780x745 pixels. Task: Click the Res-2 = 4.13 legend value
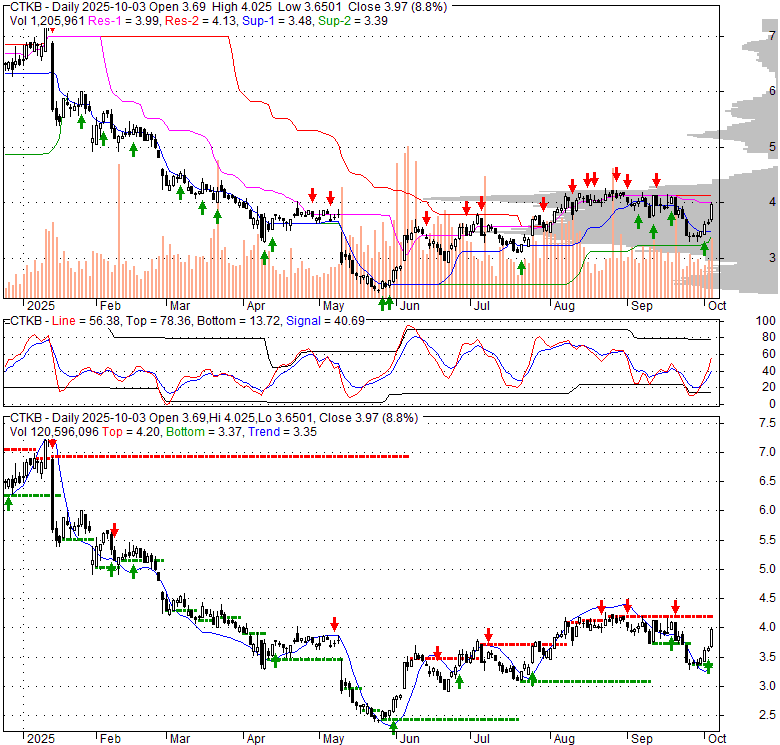(200, 21)
